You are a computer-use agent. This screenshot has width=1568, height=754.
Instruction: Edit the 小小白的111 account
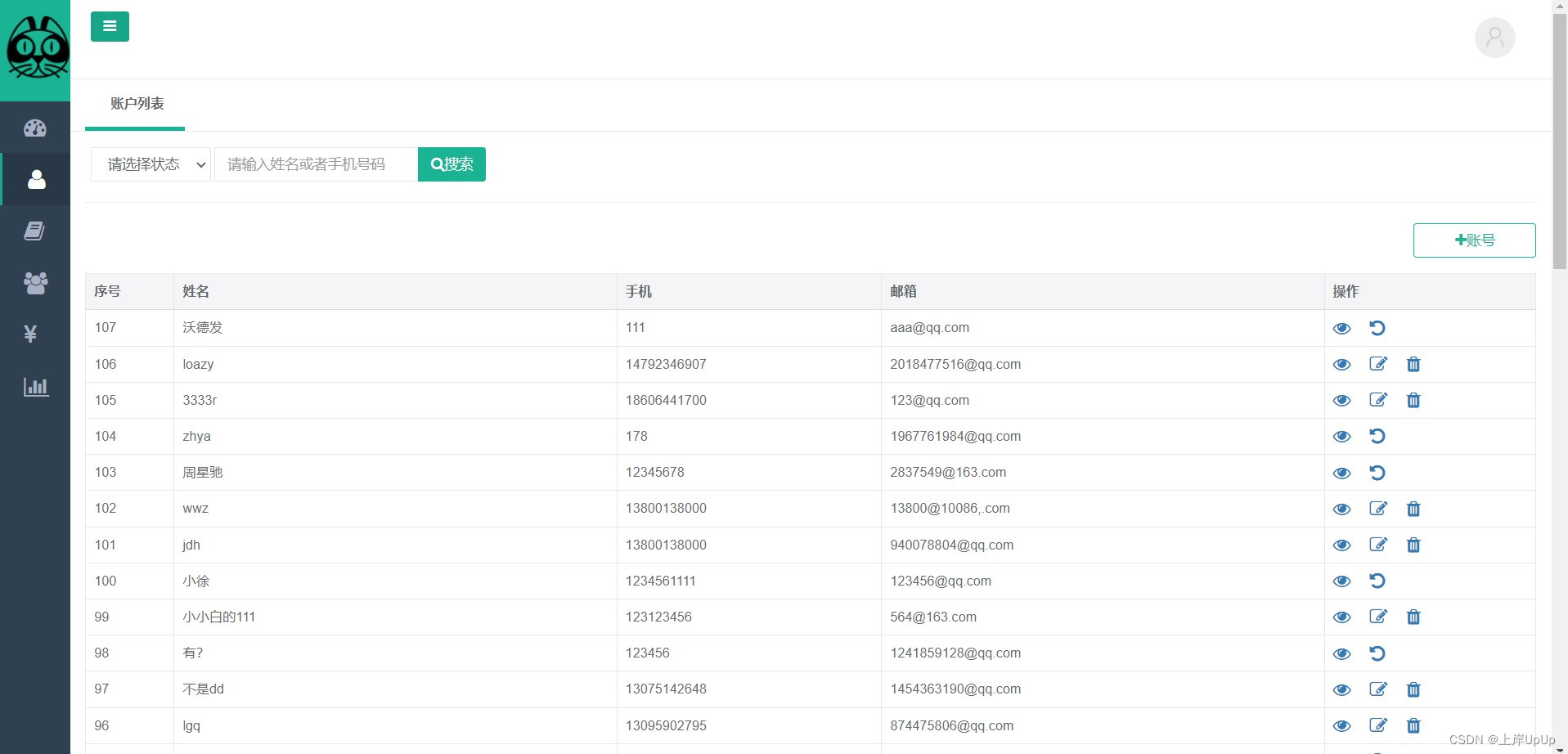pyautogui.click(x=1378, y=617)
